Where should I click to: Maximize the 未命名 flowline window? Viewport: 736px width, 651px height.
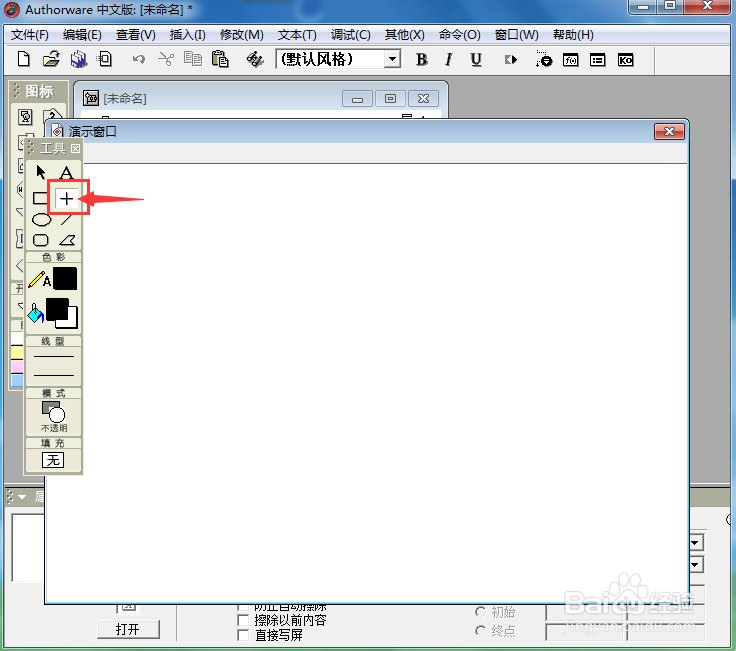coord(390,99)
